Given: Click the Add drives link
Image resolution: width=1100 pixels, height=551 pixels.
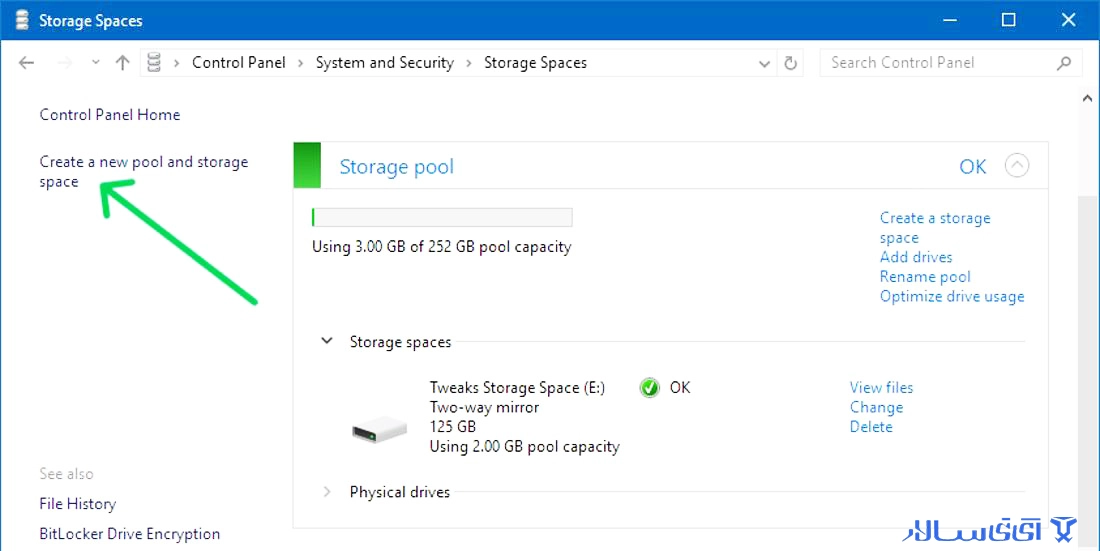Looking at the screenshot, I should click(x=915, y=257).
